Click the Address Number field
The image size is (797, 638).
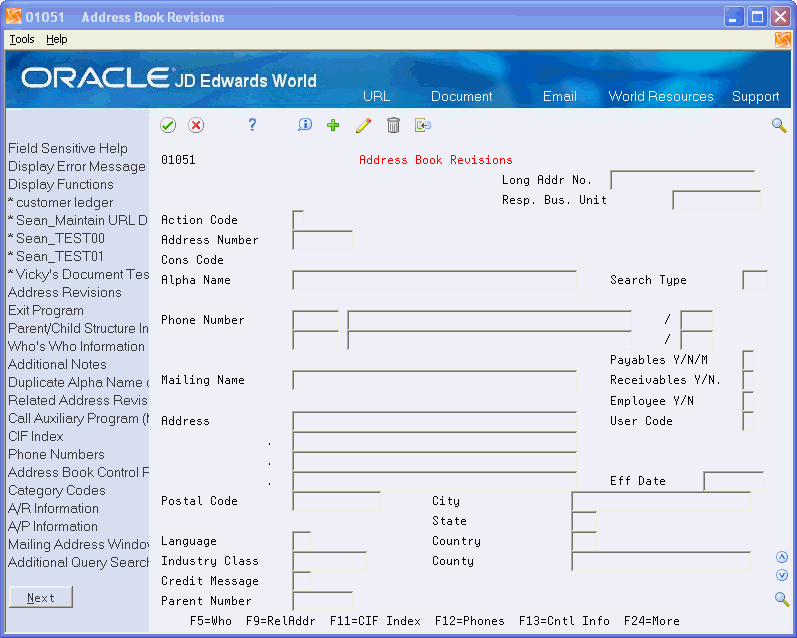pos(323,240)
